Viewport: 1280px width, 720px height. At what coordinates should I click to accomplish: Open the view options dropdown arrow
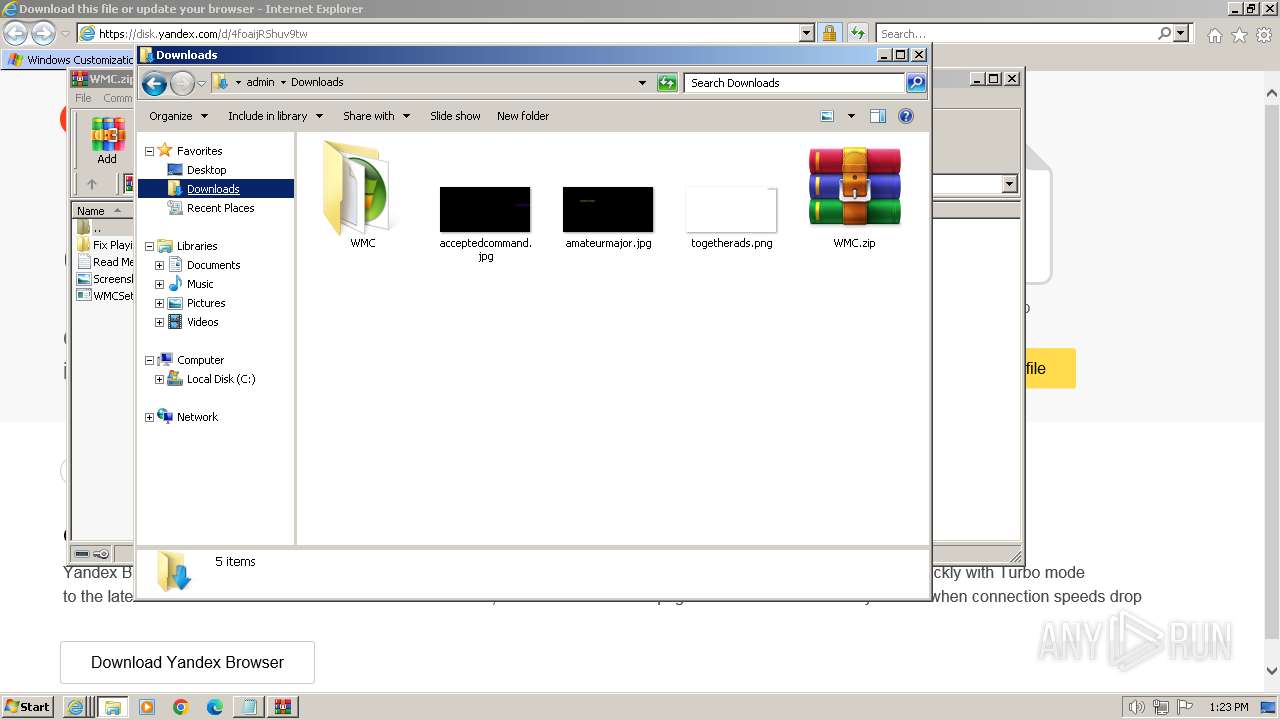click(851, 116)
